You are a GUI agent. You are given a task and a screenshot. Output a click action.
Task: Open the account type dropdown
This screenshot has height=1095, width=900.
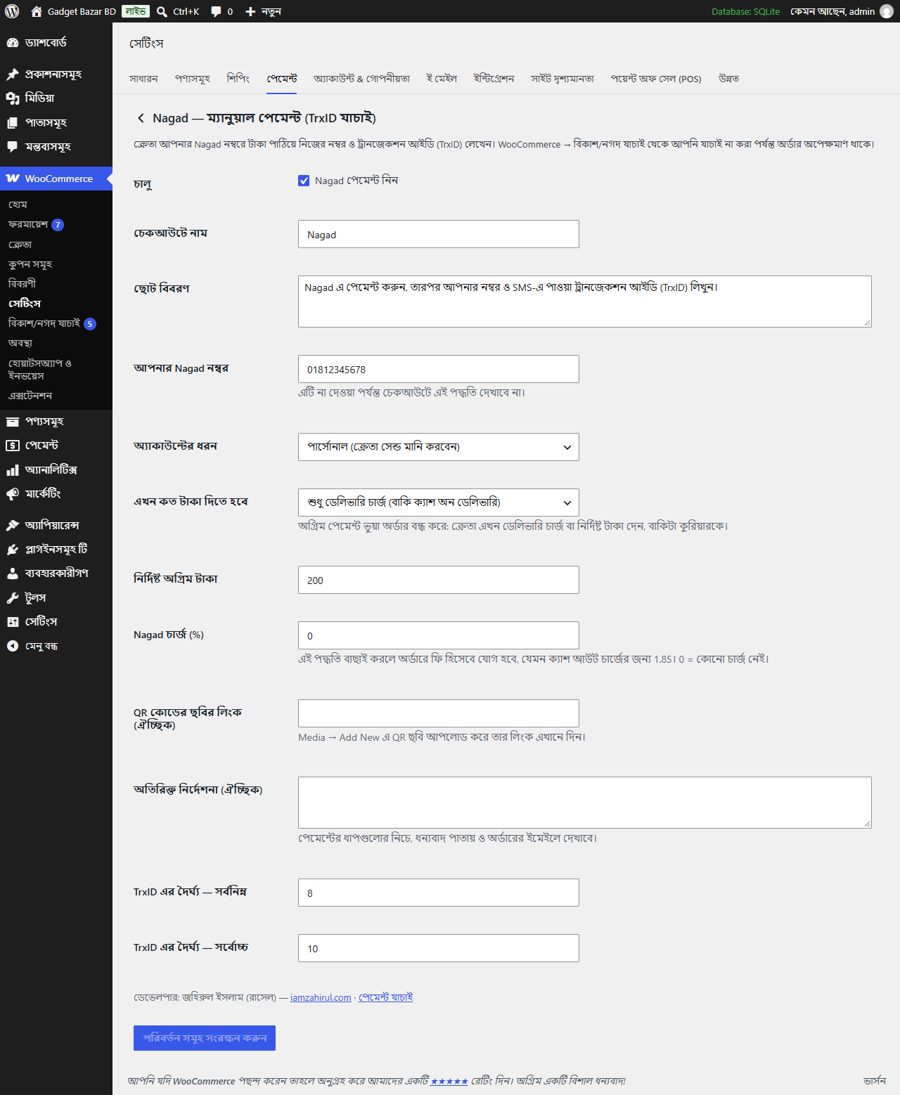click(438, 447)
